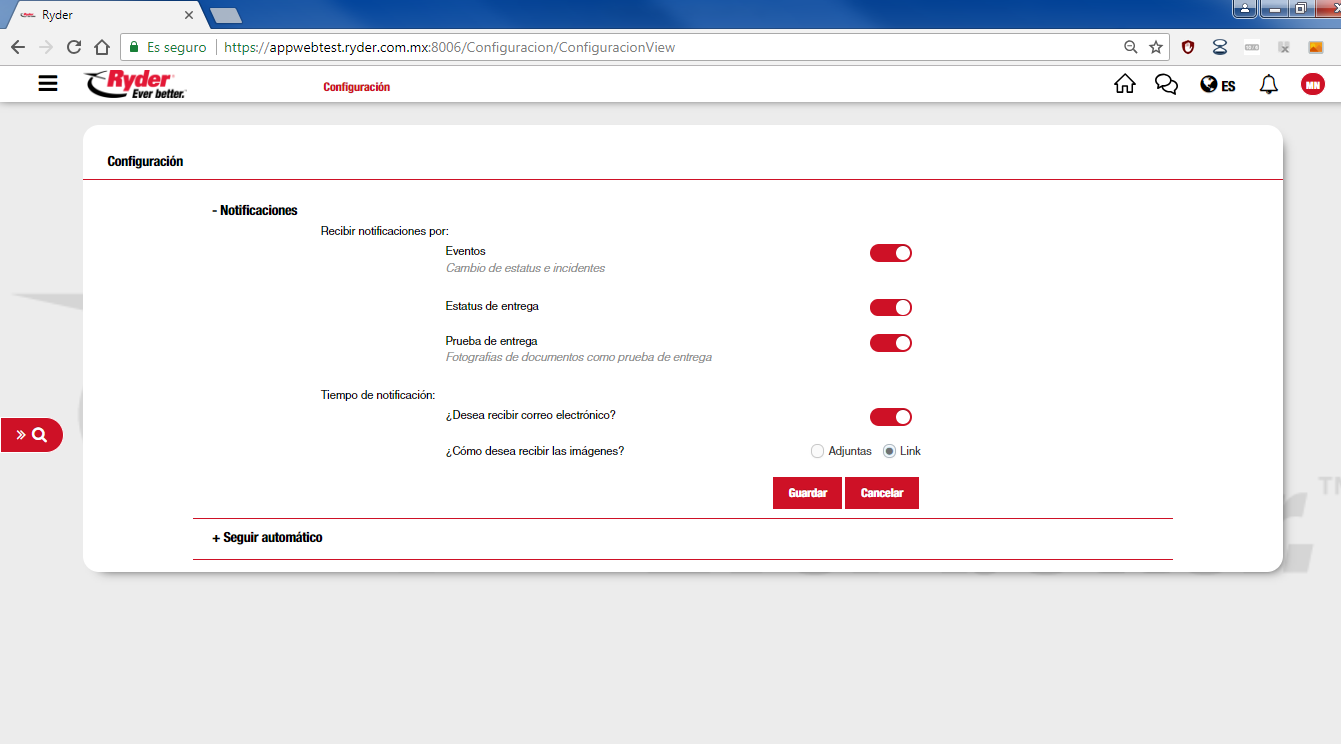1341x744 pixels.
Task: Expand the Seguir automático section
Action: pyautogui.click(x=267, y=537)
